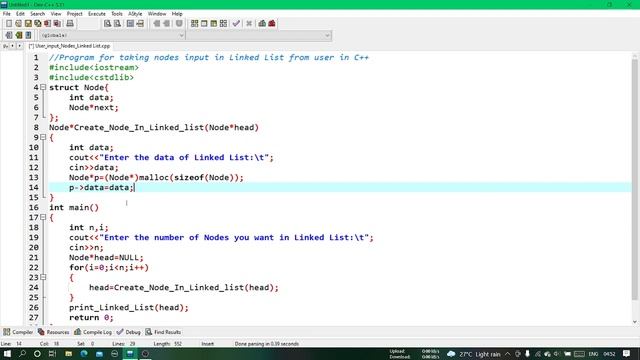This screenshot has height=360, width=640.
Task: Switch to the Resources bottom tab
Action: click(x=53, y=332)
